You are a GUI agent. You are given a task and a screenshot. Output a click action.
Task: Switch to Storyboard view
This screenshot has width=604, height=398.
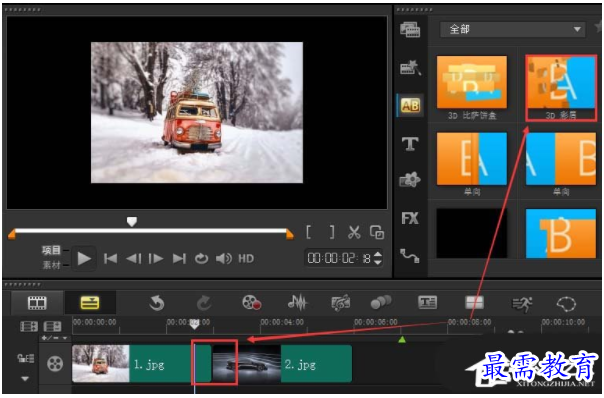click(37, 303)
